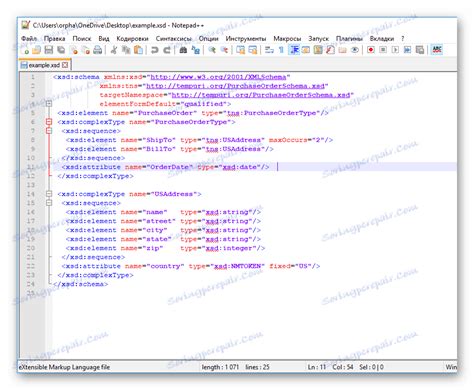Run macro multiple times icon
The width and height of the screenshot is (474, 390).
click(407, 50)
